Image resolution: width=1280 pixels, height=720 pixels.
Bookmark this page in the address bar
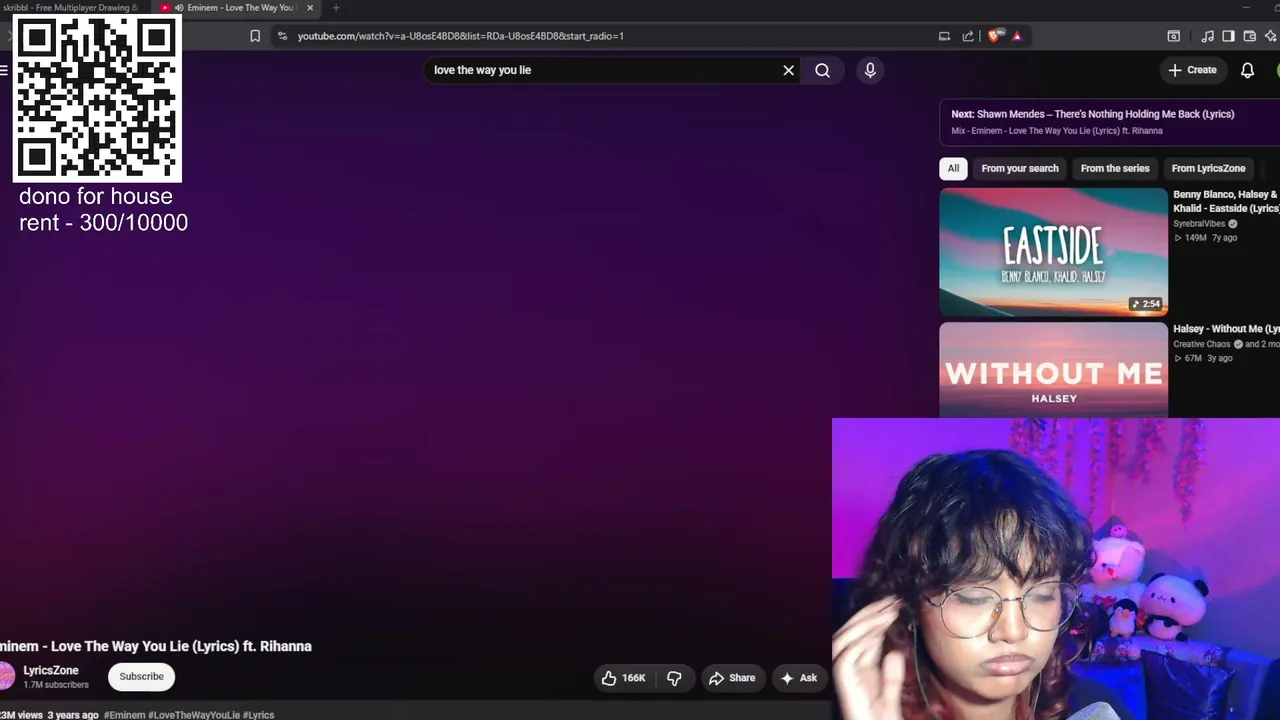tap(255, 36)
